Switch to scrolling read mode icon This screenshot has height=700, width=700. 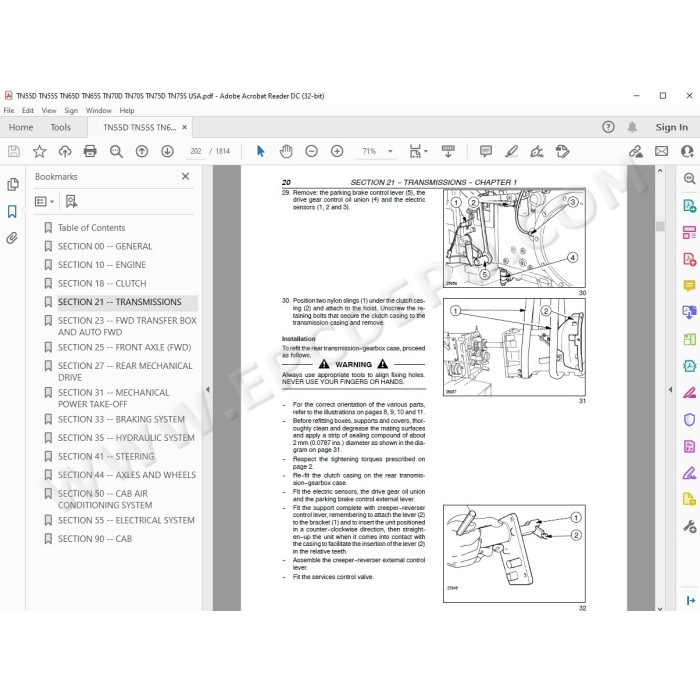point(448,151)
